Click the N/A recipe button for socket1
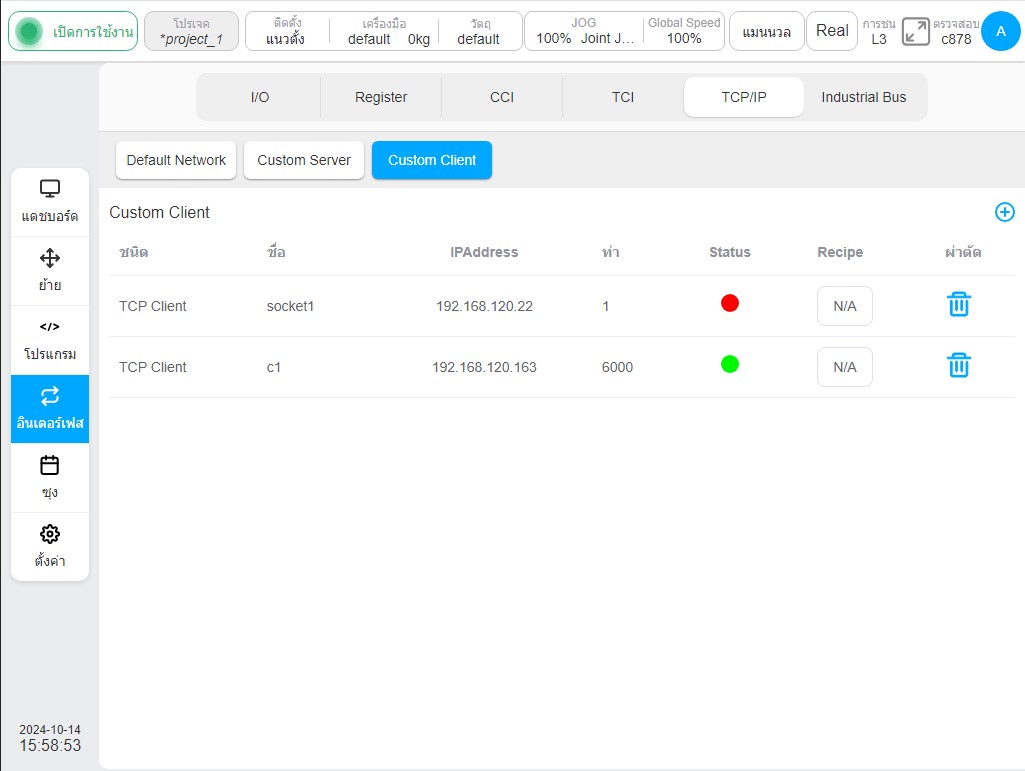 pos(845,306)
